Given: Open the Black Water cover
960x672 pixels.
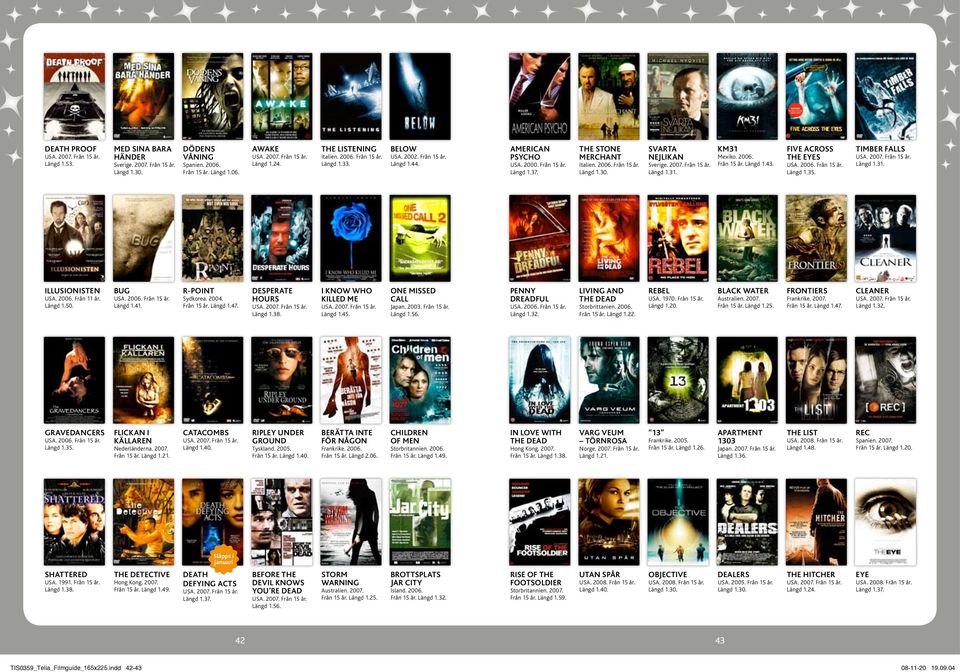Looking at the screenshot, I should (747, 238).
